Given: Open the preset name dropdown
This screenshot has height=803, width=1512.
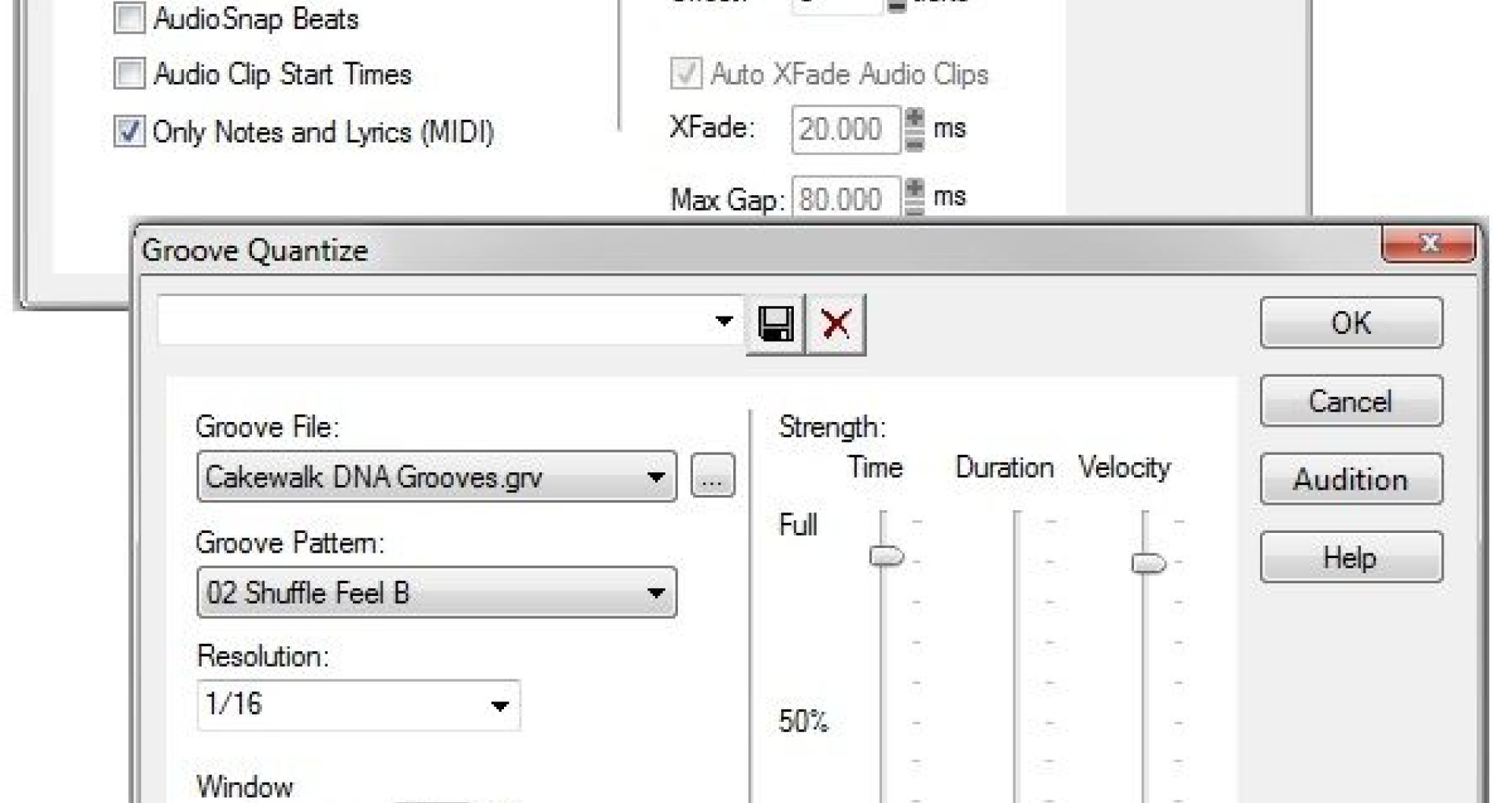Looking at the screenshot, I should tap(724, 320).
